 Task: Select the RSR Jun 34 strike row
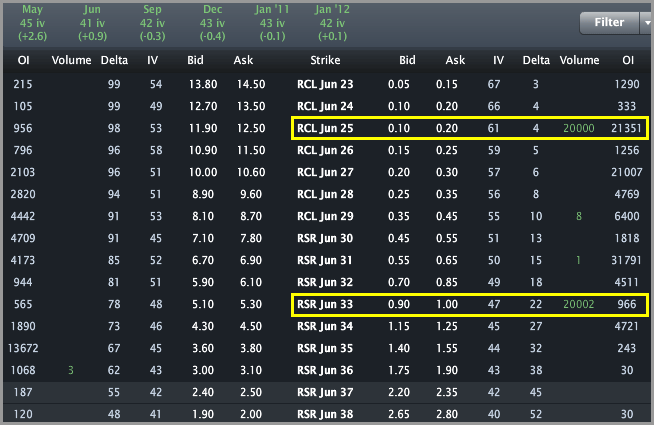[325, 326]
